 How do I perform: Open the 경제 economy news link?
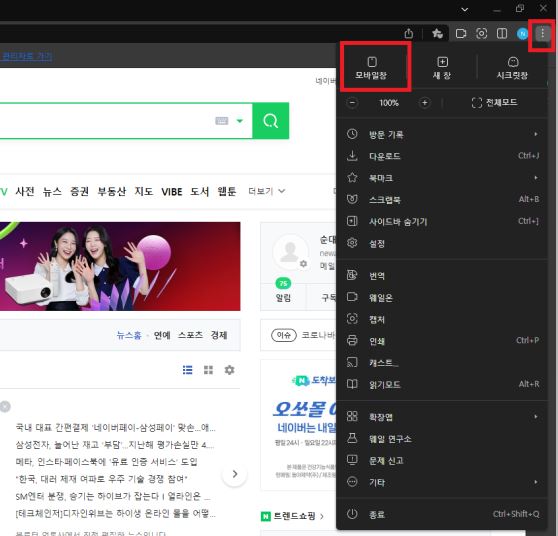click(219, 335)
